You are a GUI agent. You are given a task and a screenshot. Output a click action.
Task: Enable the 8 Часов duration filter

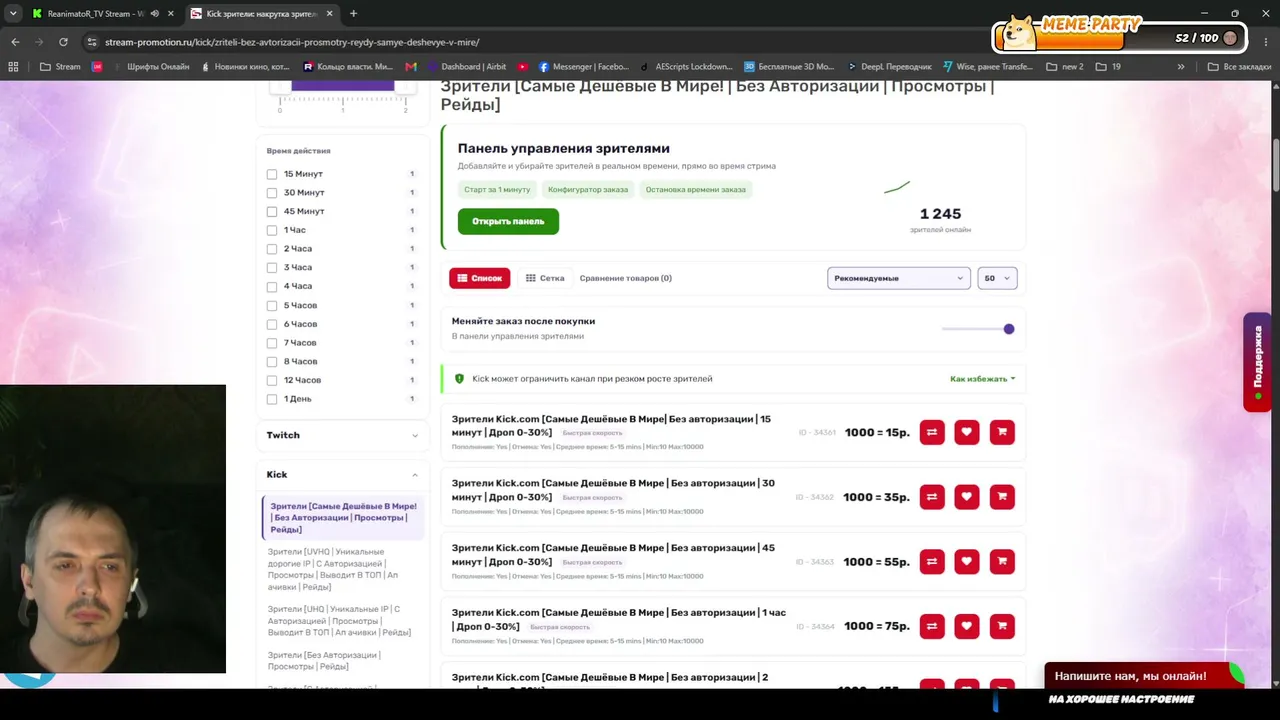(x=272, y=361)
